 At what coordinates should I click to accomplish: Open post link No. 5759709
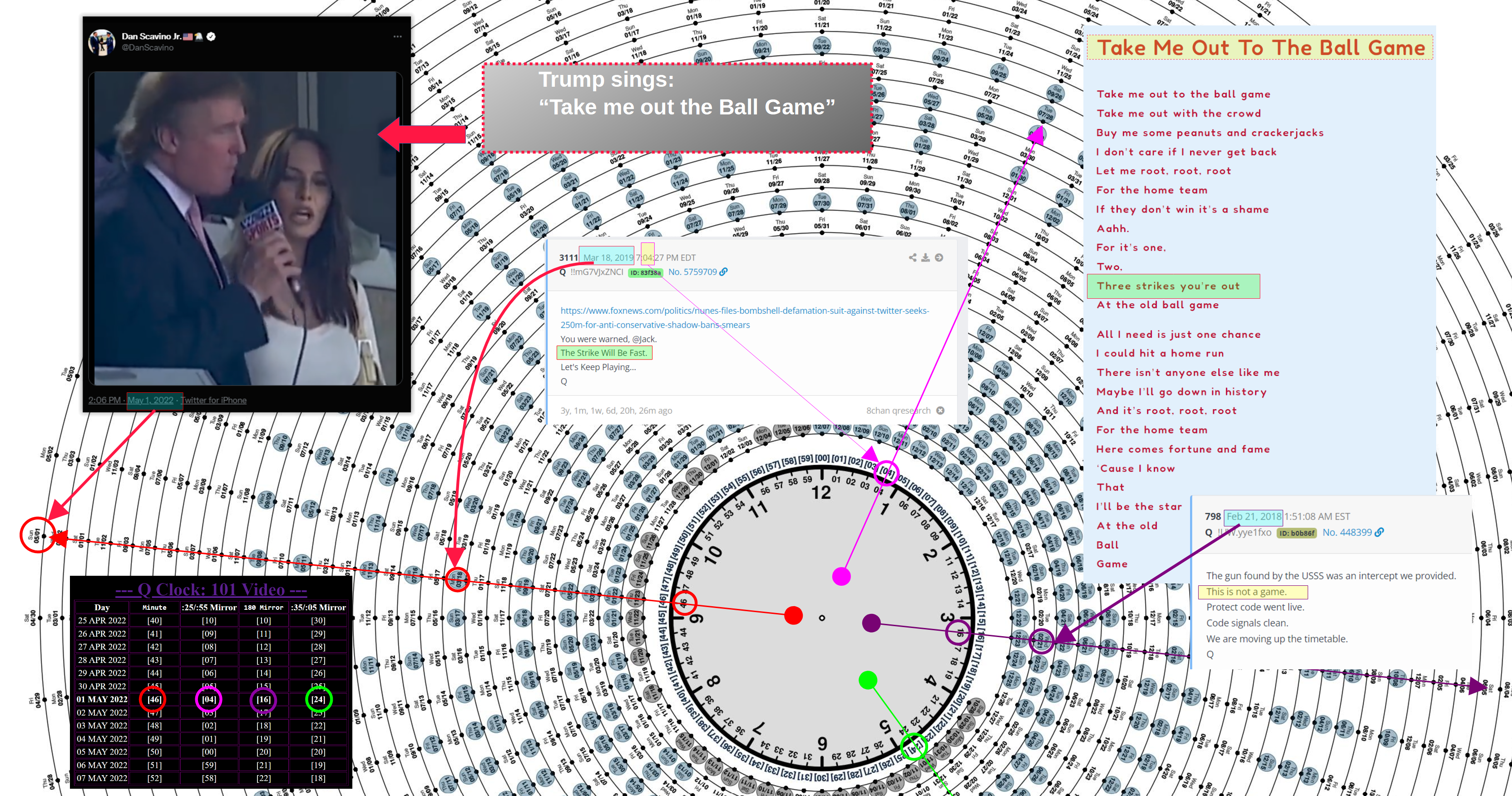click(692, 272)
